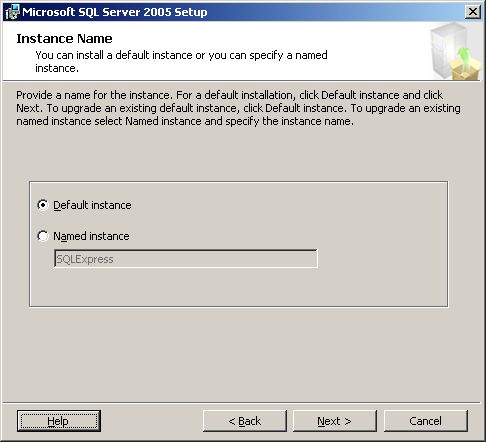Click the header subtitle about default instance
The height and width of the screenshot is (442, 486).
pyautogui.click(x=181, y=61)
